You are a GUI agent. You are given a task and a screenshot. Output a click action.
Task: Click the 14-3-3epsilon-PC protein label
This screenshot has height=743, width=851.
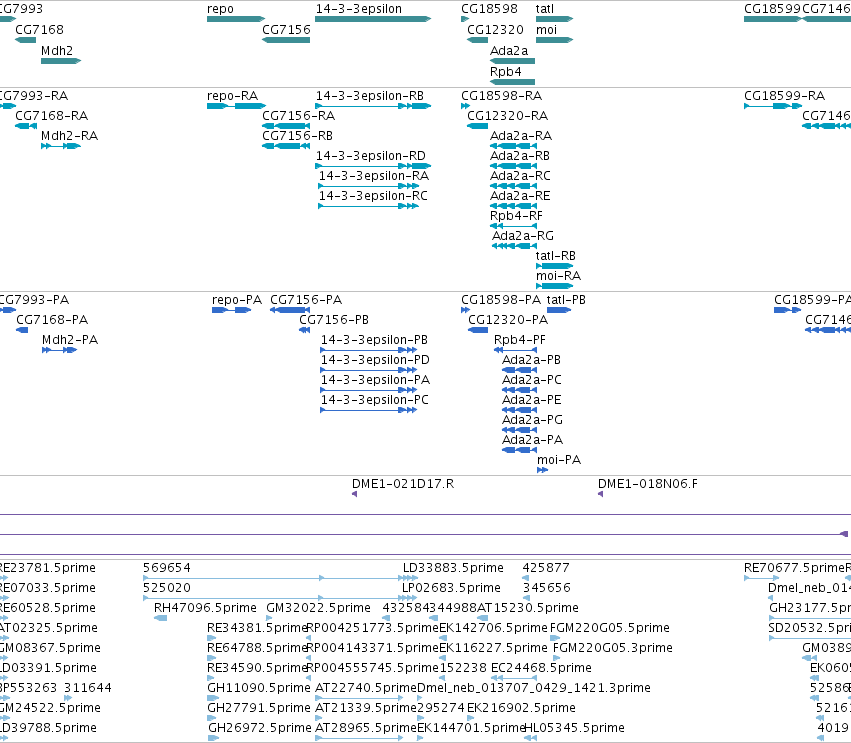click(x=374, y=400)
